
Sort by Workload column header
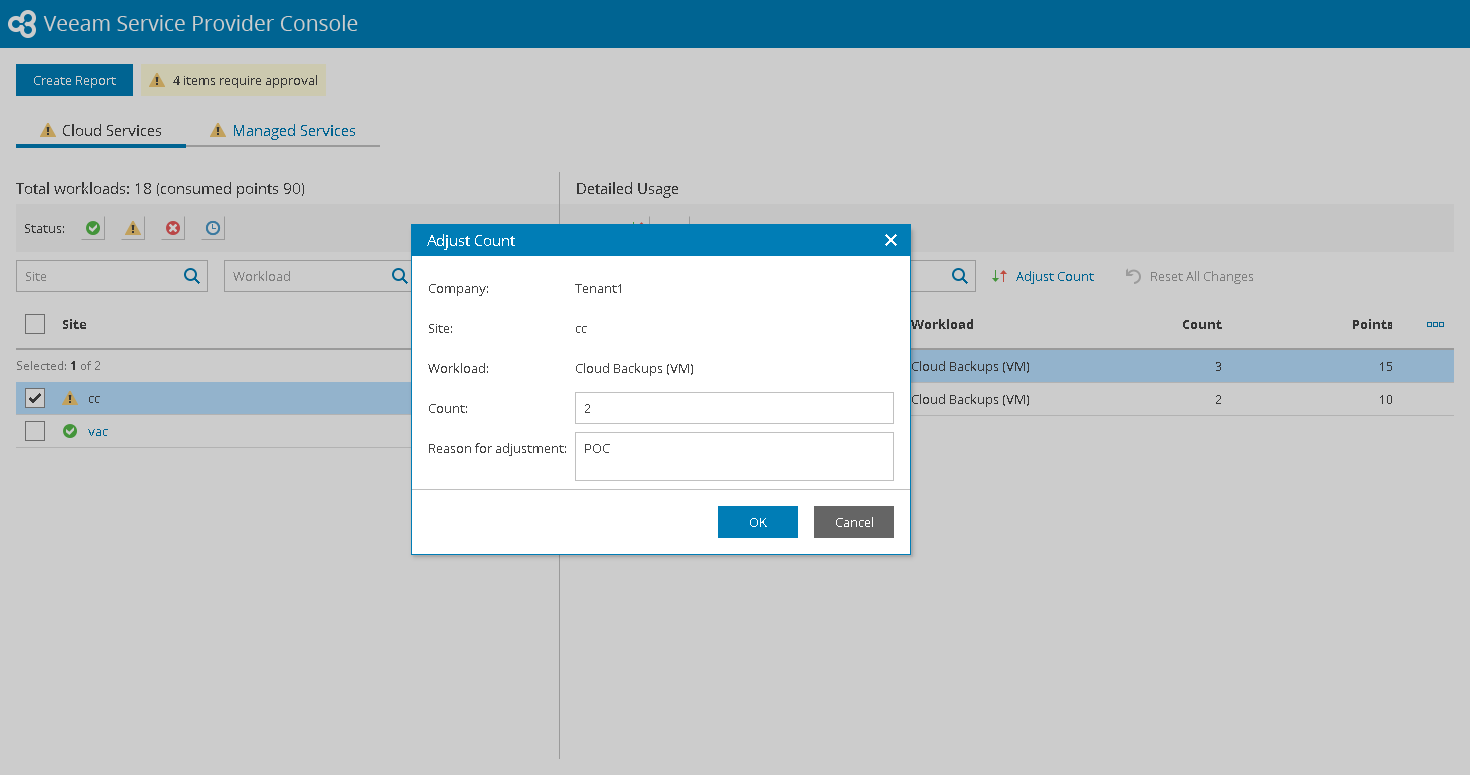(942, 324)
